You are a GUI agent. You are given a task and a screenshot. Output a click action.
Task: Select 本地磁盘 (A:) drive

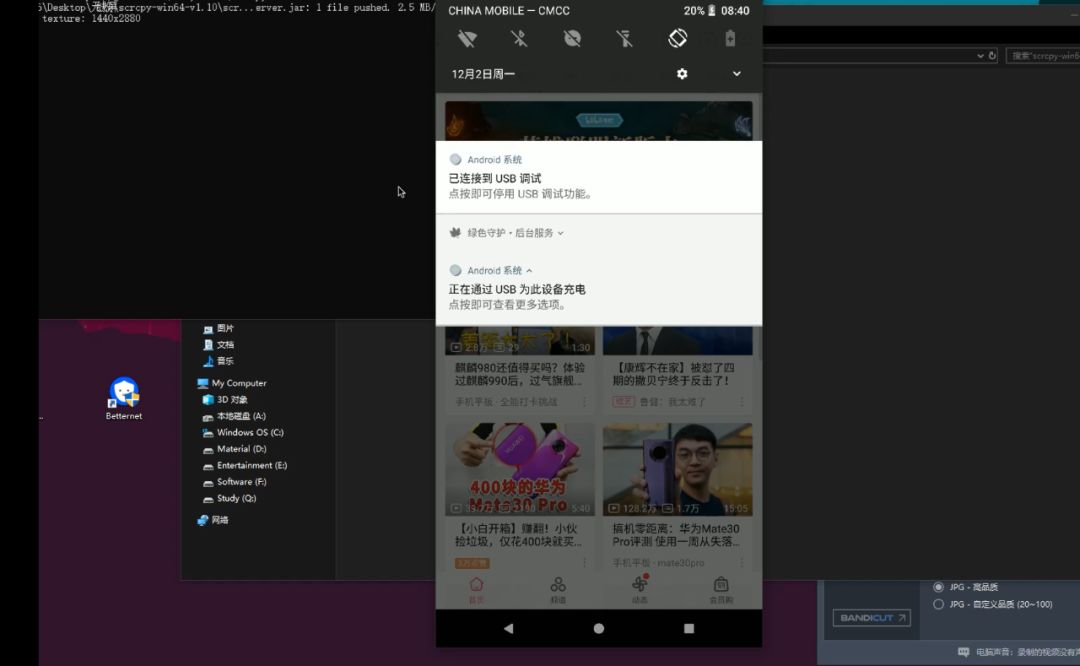(x=234, y=416)
